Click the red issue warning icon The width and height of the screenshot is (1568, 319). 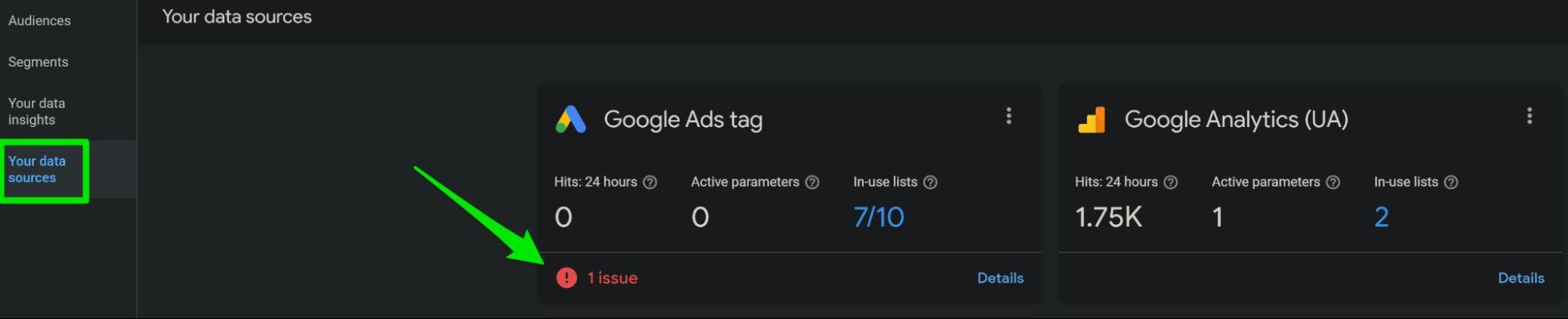click(x=566, y=277)
